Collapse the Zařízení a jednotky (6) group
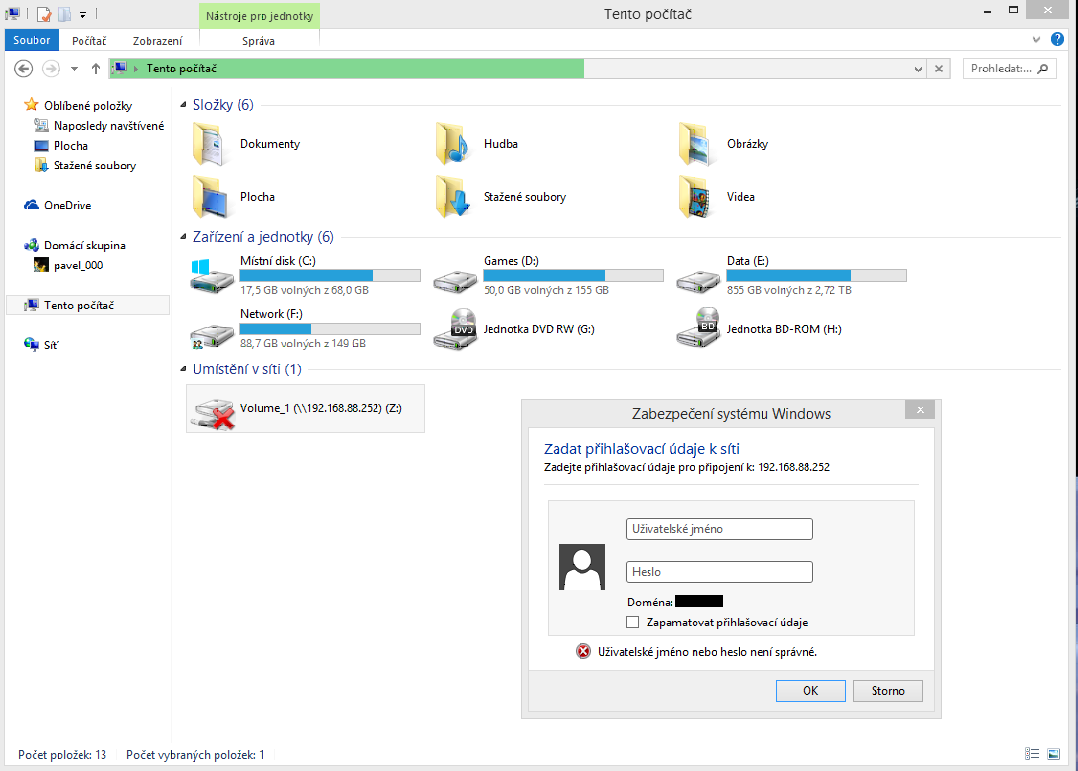The height and width of the screenshot is (771, 1078). [x=184, y=237]
